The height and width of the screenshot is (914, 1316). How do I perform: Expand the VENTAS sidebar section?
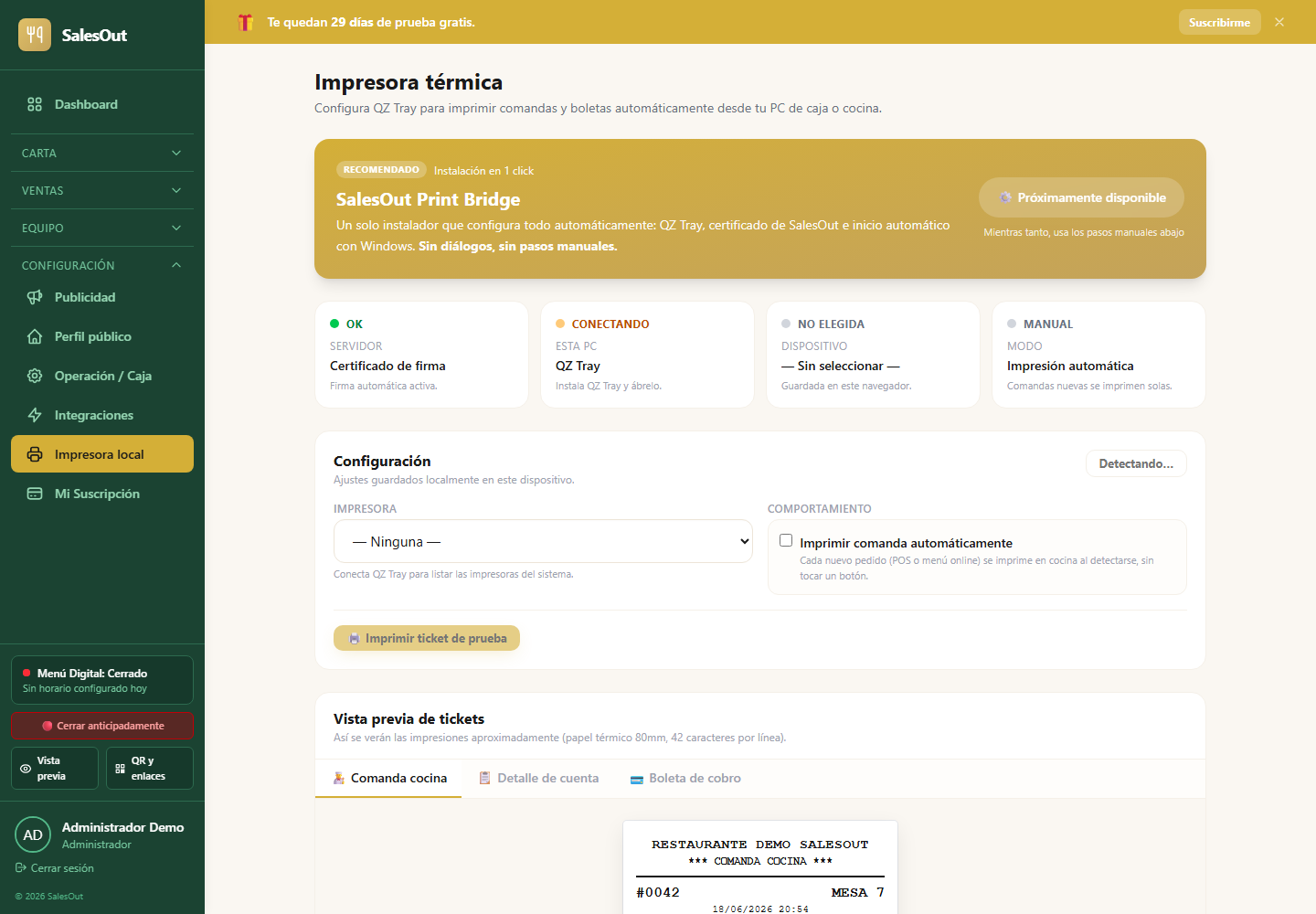coord(102,190)
